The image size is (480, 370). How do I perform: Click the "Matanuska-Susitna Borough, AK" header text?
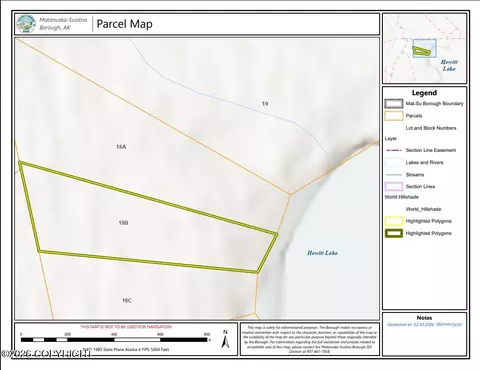[x=63, y=24]
